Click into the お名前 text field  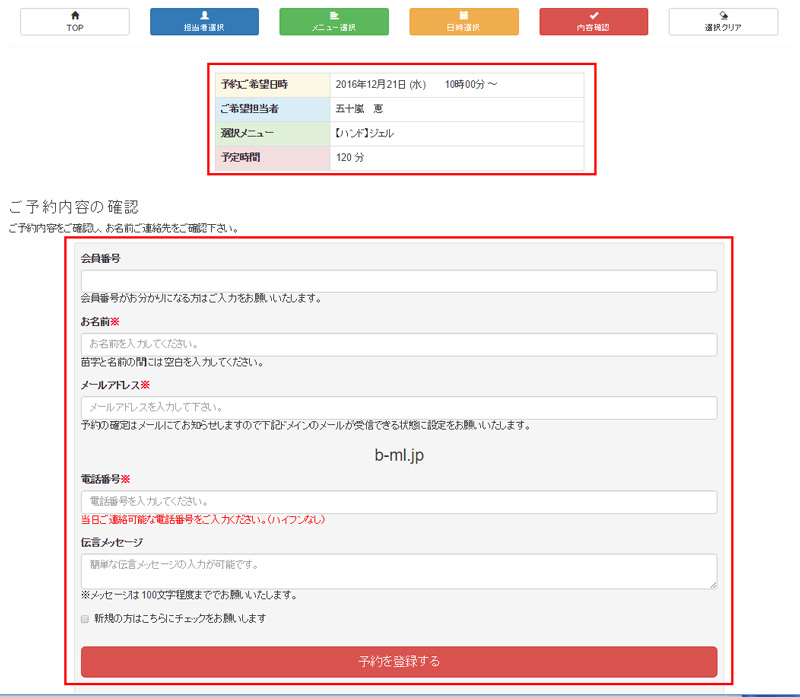click(398, 345)
